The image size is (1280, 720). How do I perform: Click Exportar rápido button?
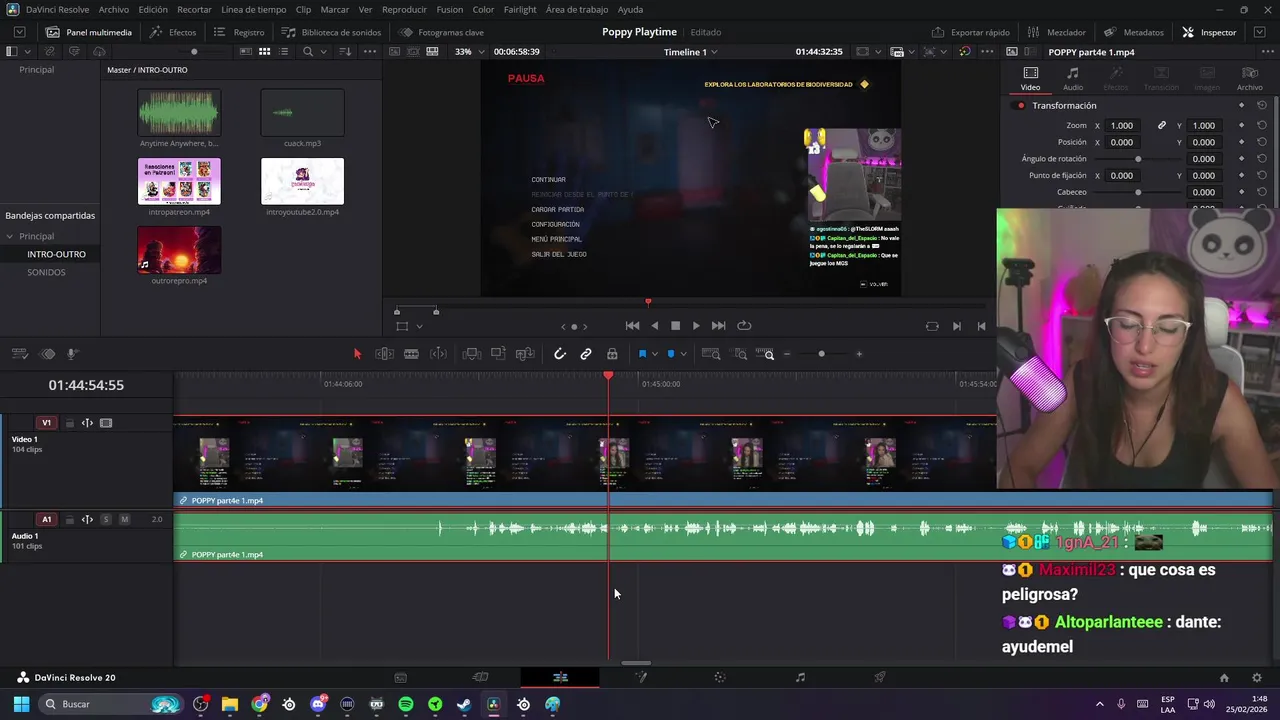coord(970,32)
